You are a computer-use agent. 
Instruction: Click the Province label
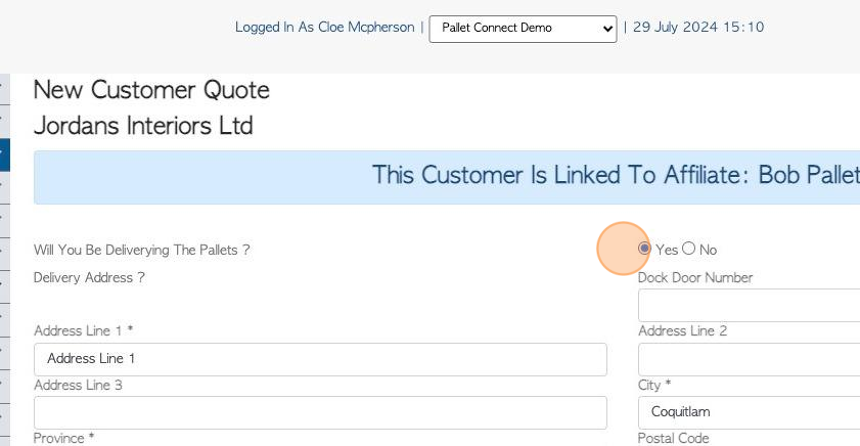tap(64, 438)
